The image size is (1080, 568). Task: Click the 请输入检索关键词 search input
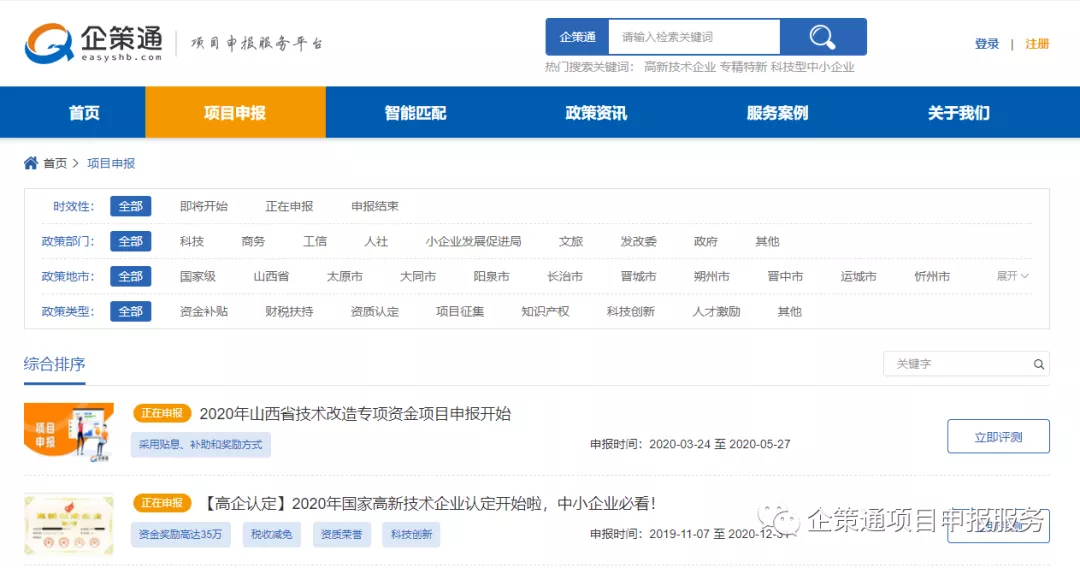694,36
